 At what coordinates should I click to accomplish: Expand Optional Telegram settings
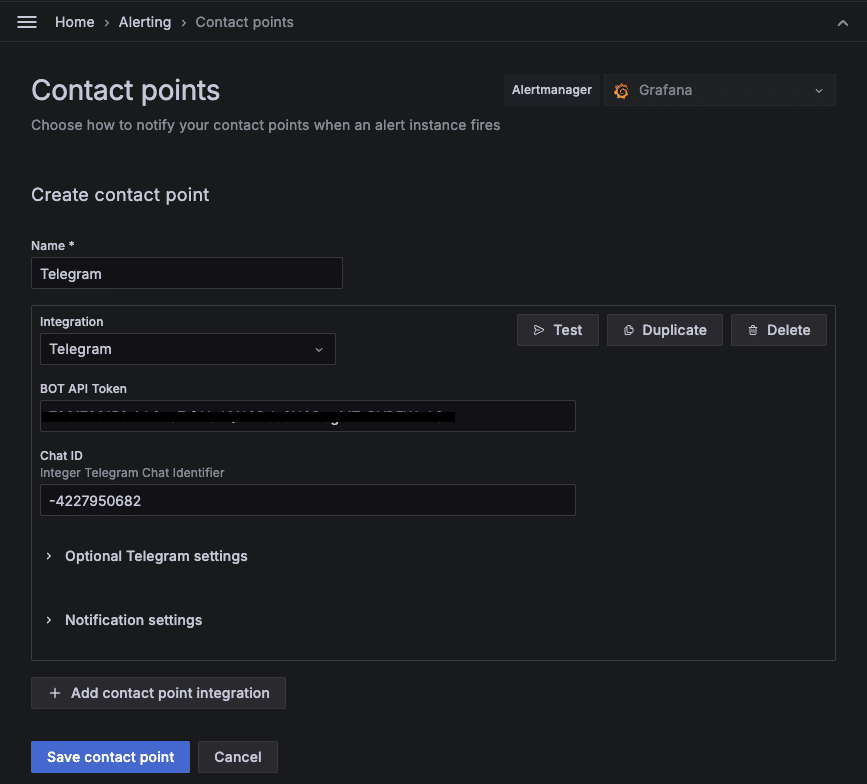tap(155, 556)
